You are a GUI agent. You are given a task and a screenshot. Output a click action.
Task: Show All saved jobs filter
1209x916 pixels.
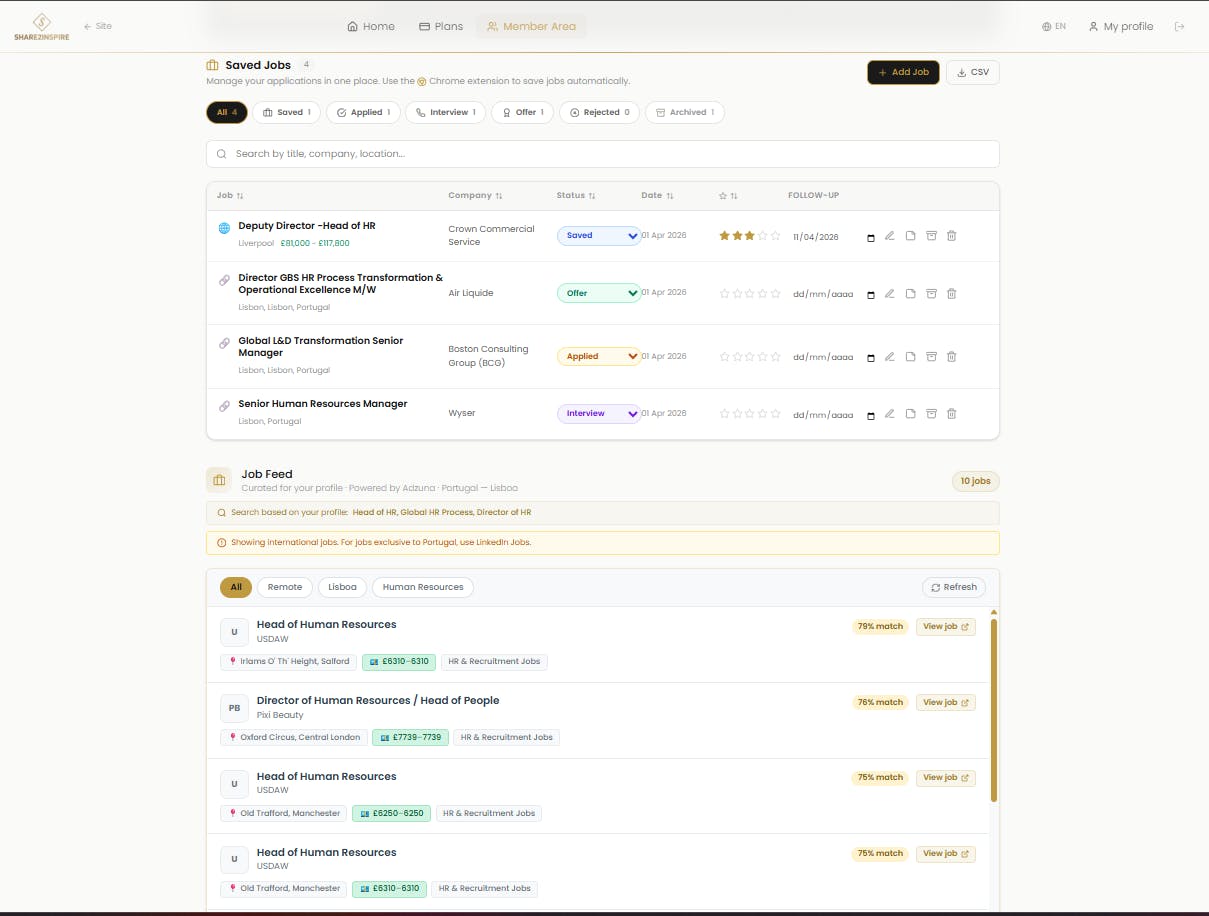pos(227,112)
